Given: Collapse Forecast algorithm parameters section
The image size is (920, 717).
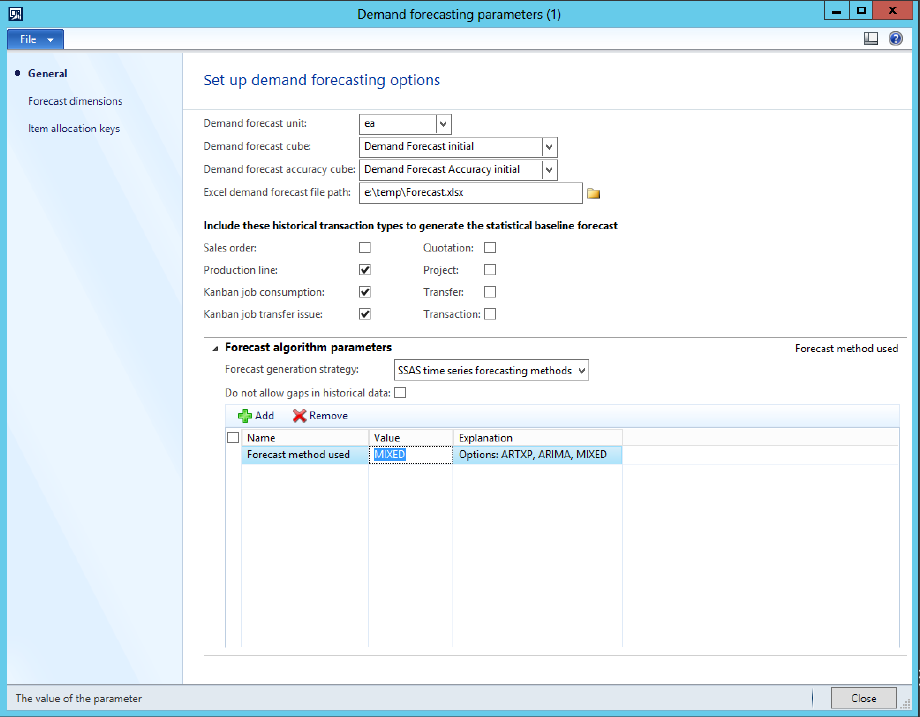Looking at the screenshot, I should click(x=215, y=348).
